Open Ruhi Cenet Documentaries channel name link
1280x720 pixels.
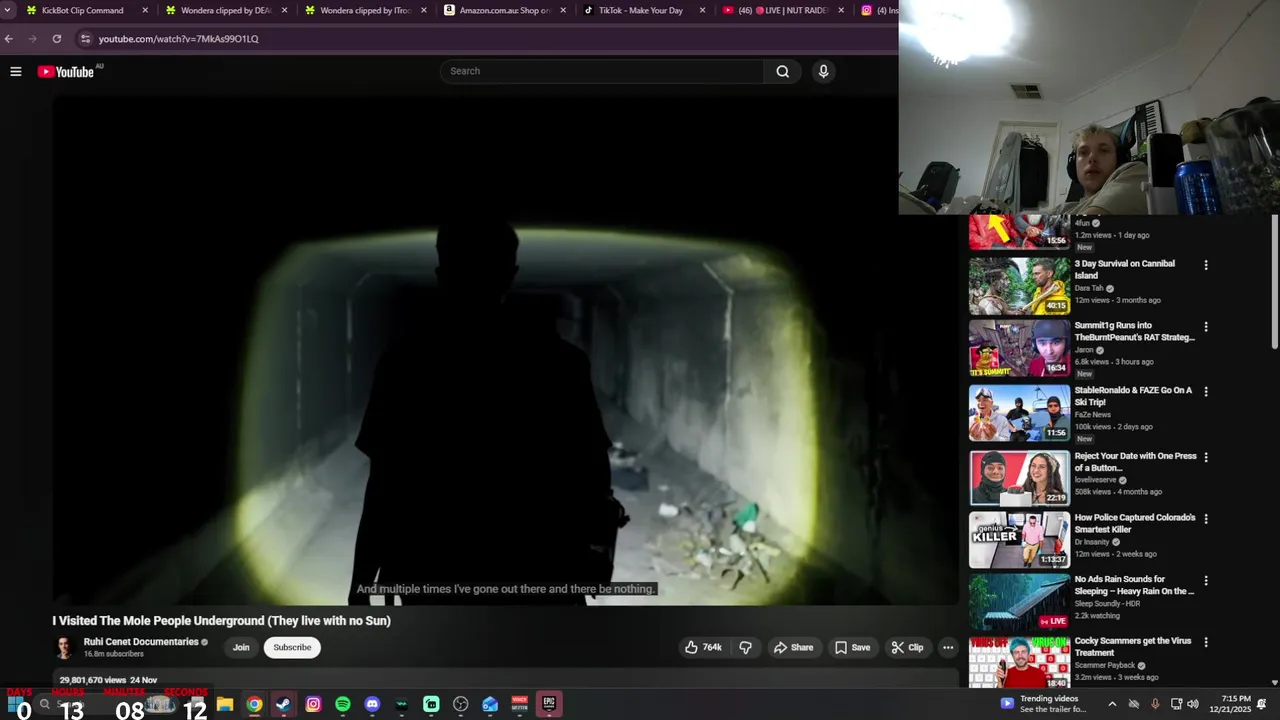coord(141,642)
